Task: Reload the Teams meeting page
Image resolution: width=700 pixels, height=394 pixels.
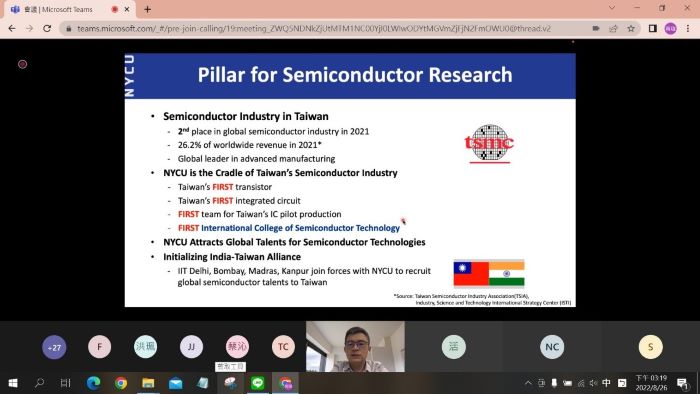Action: click(x=47, y=28)
